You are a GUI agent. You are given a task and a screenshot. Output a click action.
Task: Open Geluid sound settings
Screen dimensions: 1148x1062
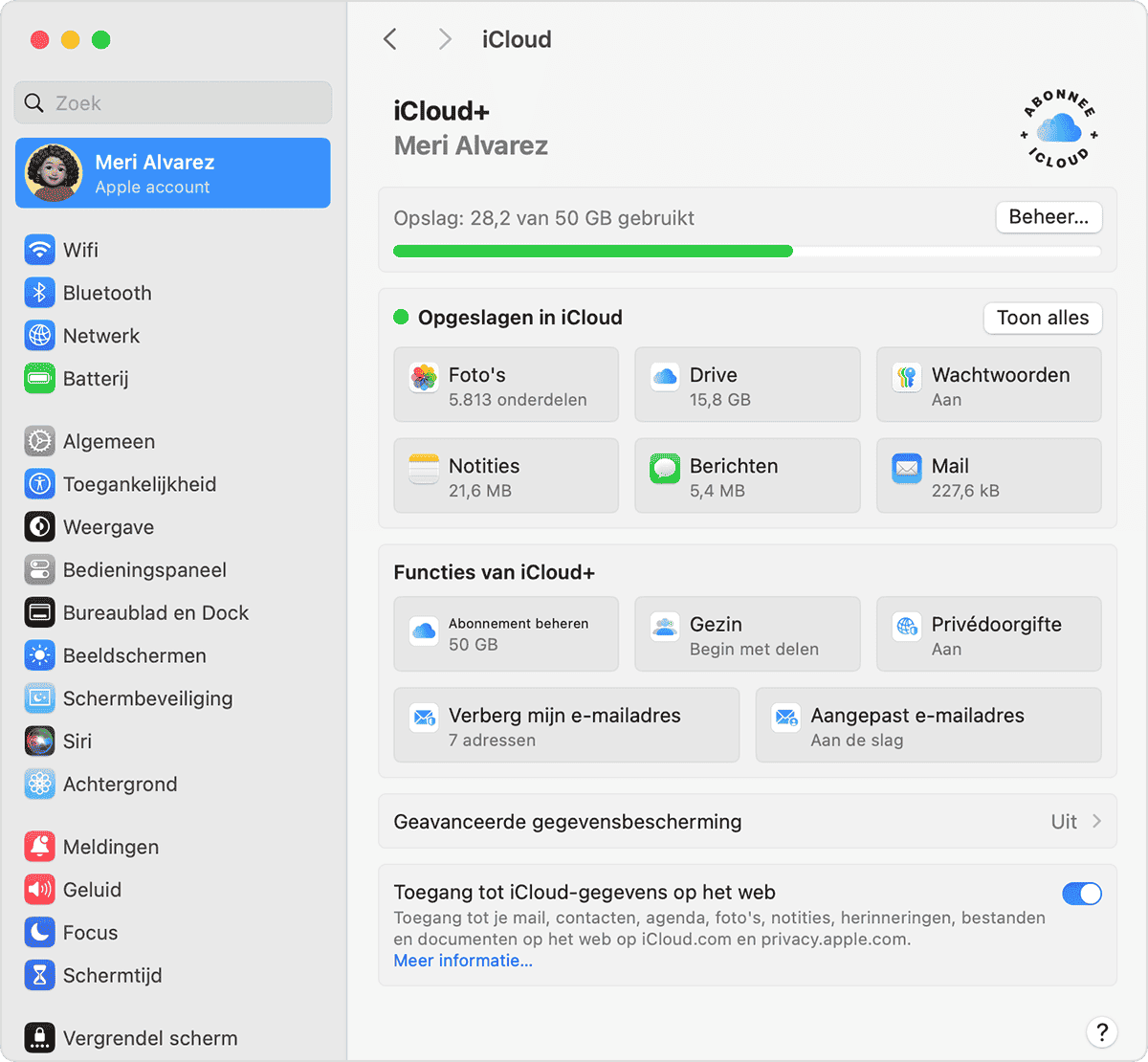click(73, 890)
